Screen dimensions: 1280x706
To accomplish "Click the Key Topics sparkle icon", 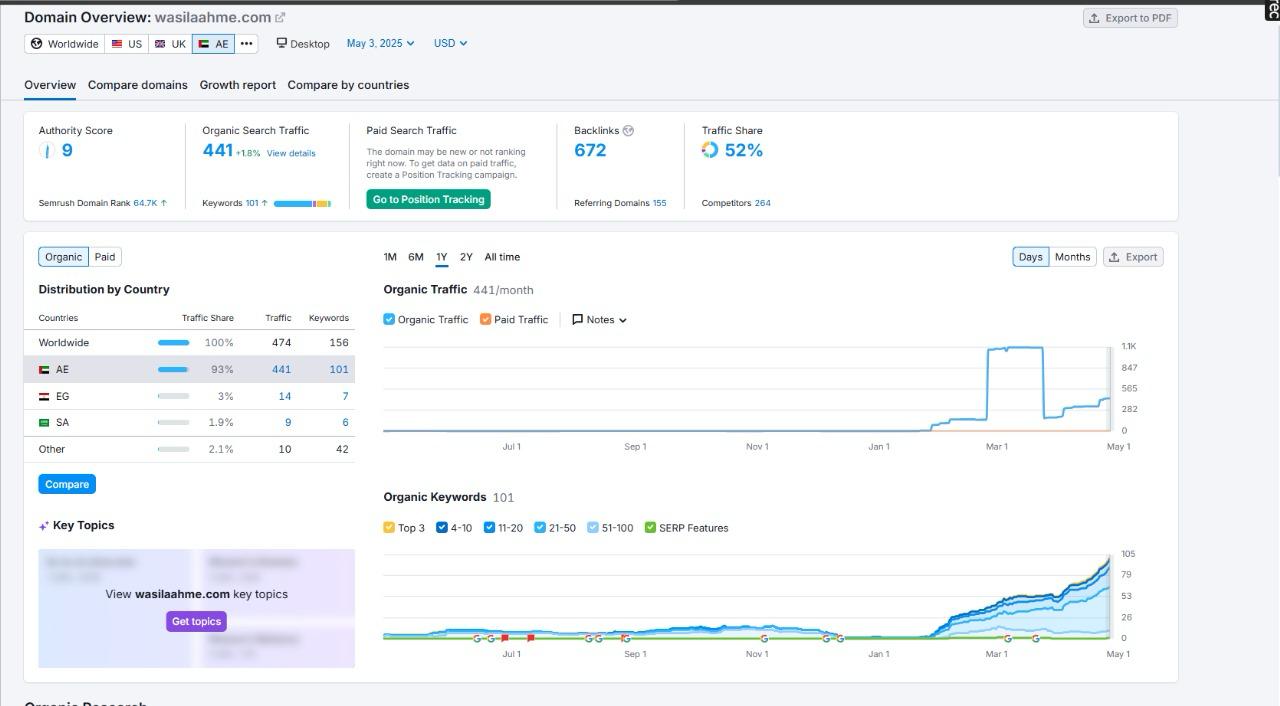I will 44,526.
